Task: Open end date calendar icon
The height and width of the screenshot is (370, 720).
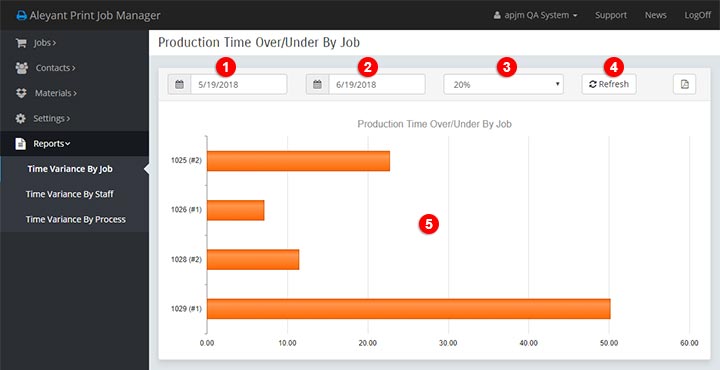Action: coord(317,84)
